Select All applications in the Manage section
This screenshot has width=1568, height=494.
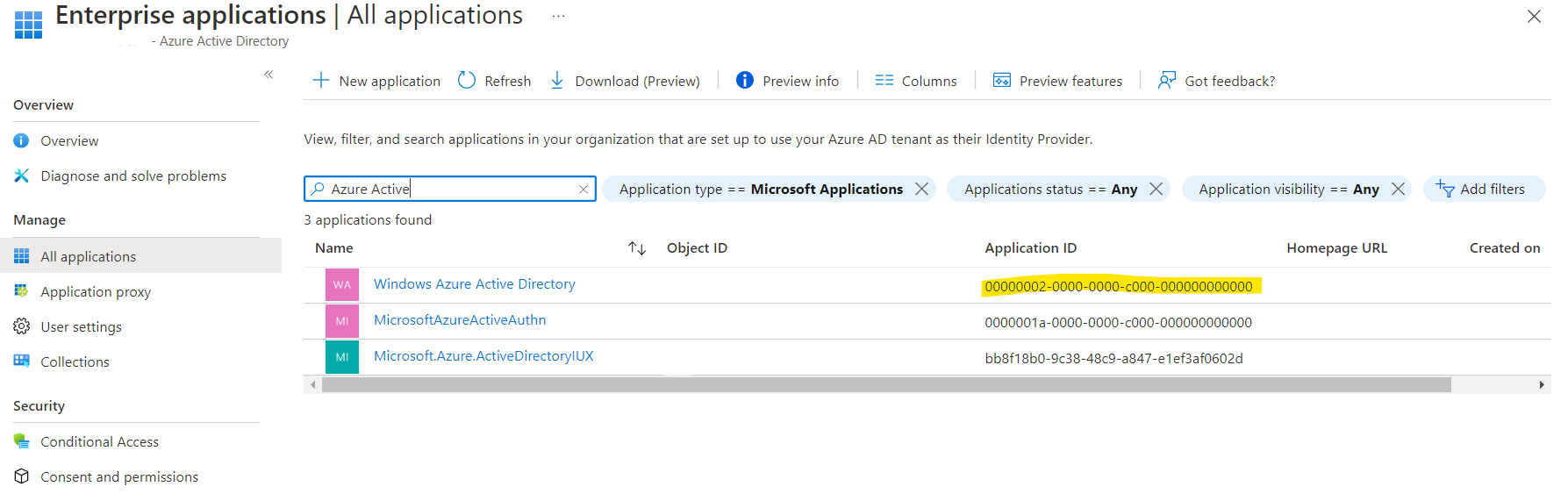pyautogui.click(x=140, y=256)
